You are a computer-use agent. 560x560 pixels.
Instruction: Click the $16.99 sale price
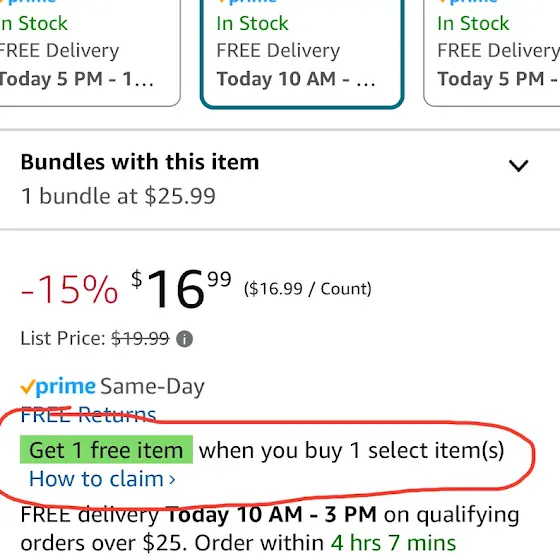point(181,288)
